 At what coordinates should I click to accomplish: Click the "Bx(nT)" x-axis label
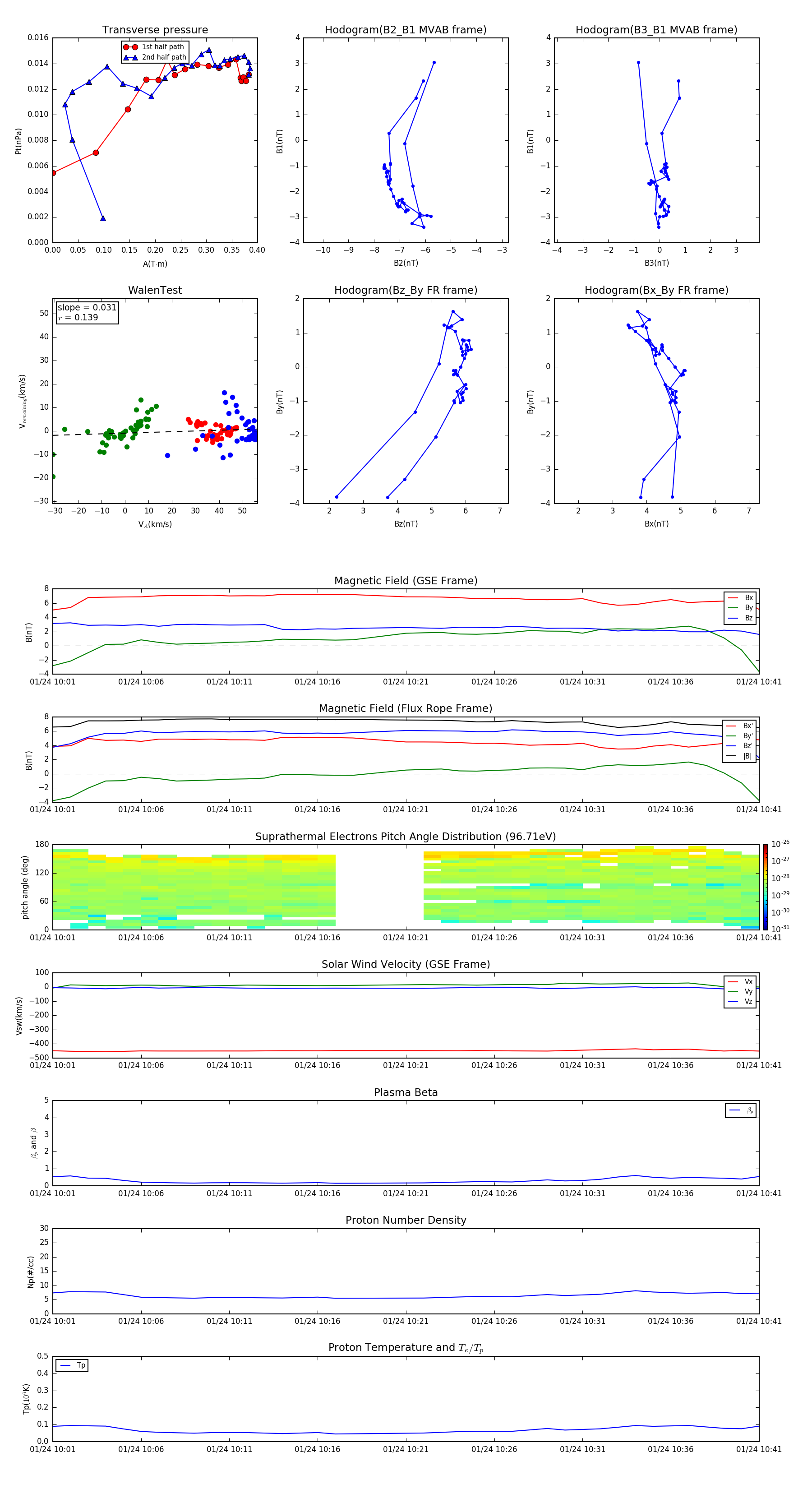coord(656,524)
